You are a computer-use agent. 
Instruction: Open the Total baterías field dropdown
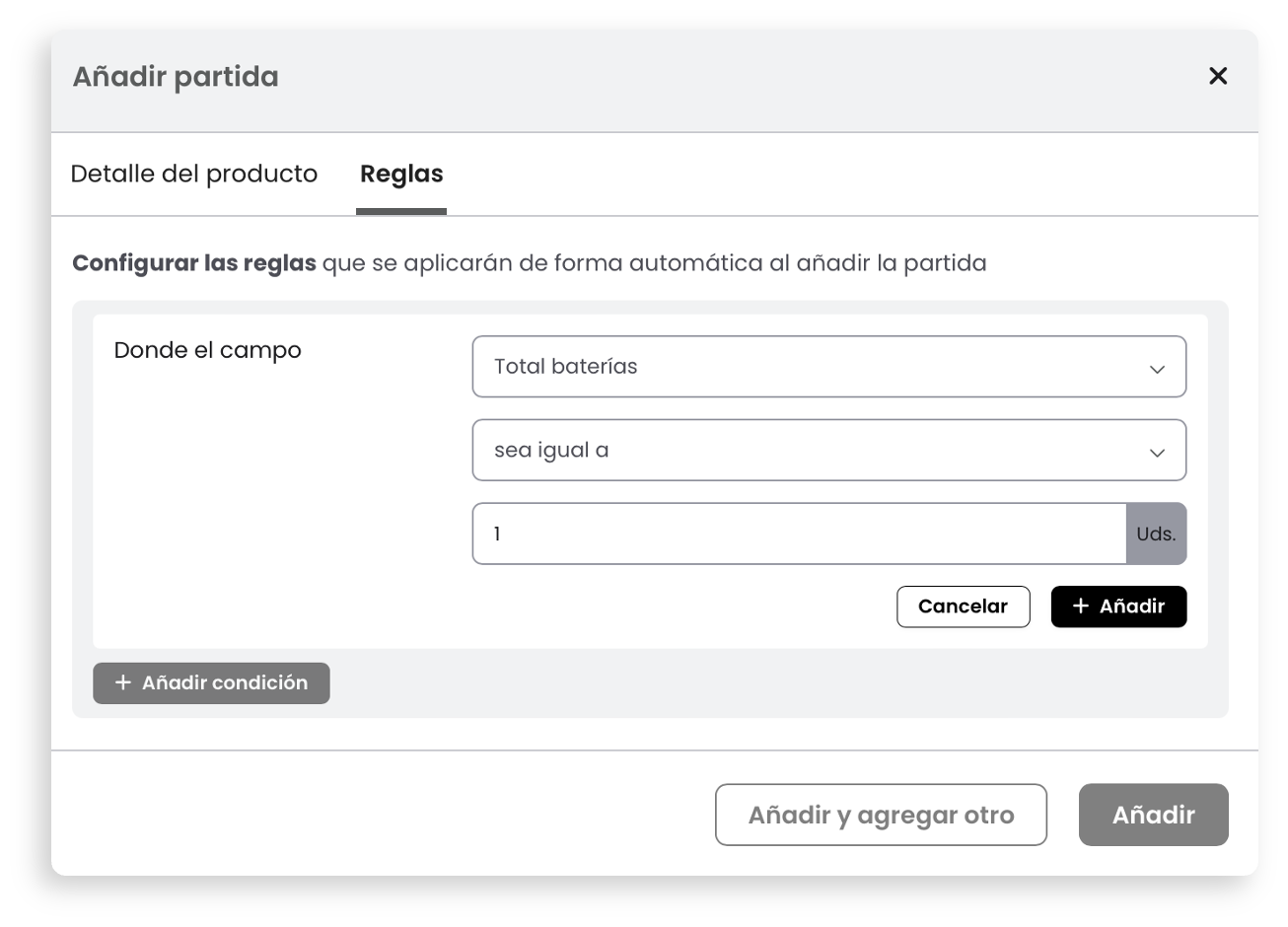point(828,367)
